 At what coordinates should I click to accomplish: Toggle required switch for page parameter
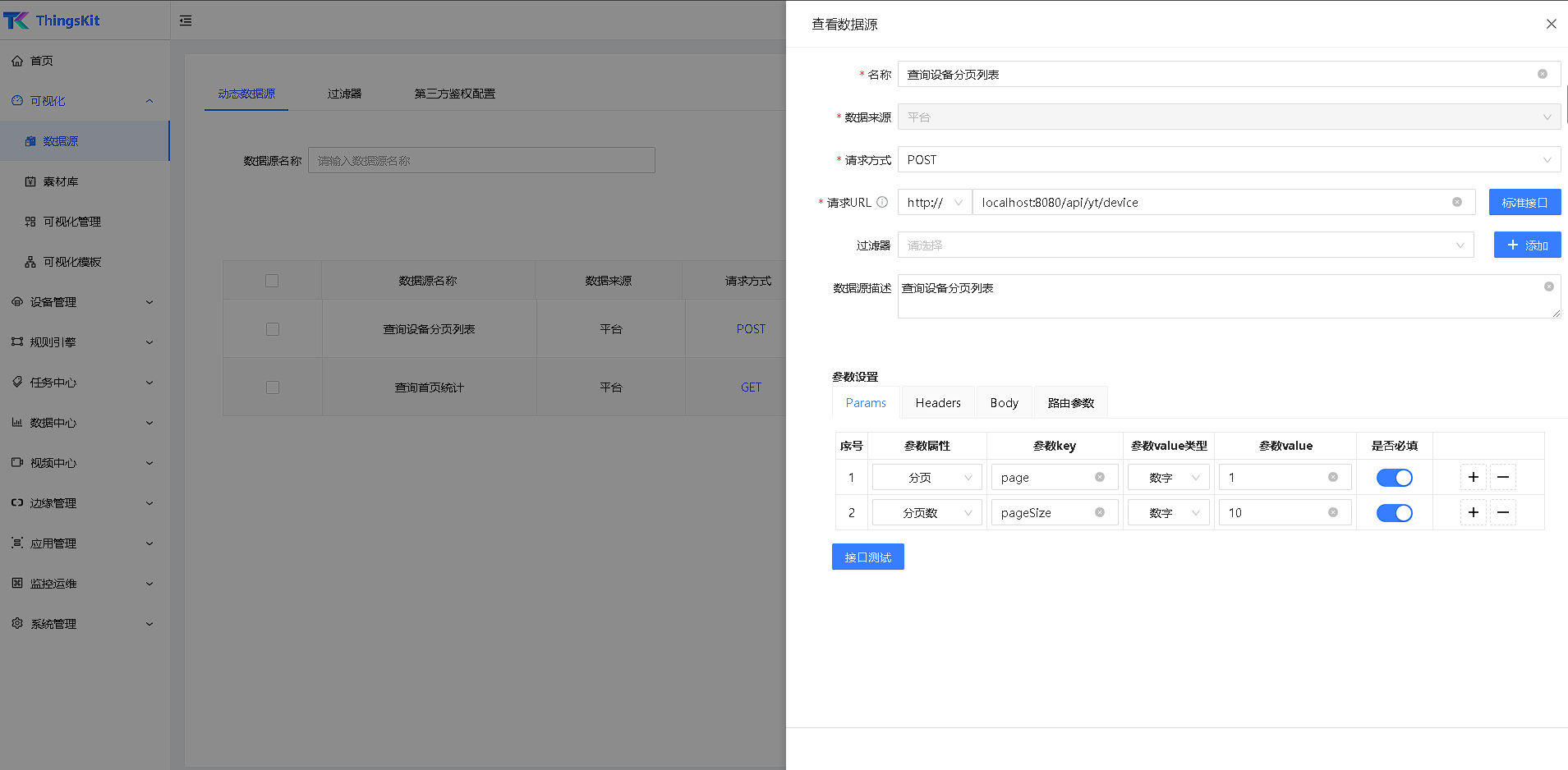pyautogui.click(x=1394, y=477)
